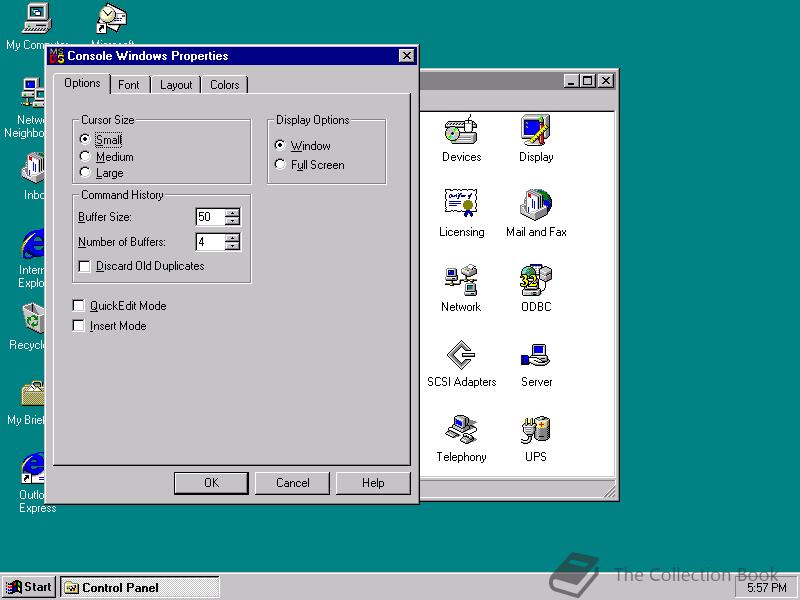800x600 pixels.
Task: Increase Number of Buffers with up arrow
Action: [232, 238]
